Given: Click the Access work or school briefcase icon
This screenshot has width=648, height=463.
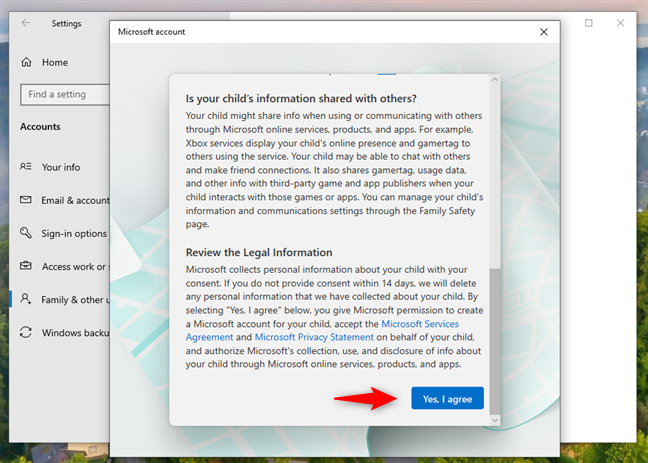Looking at the screenshot, I should 26,266.
